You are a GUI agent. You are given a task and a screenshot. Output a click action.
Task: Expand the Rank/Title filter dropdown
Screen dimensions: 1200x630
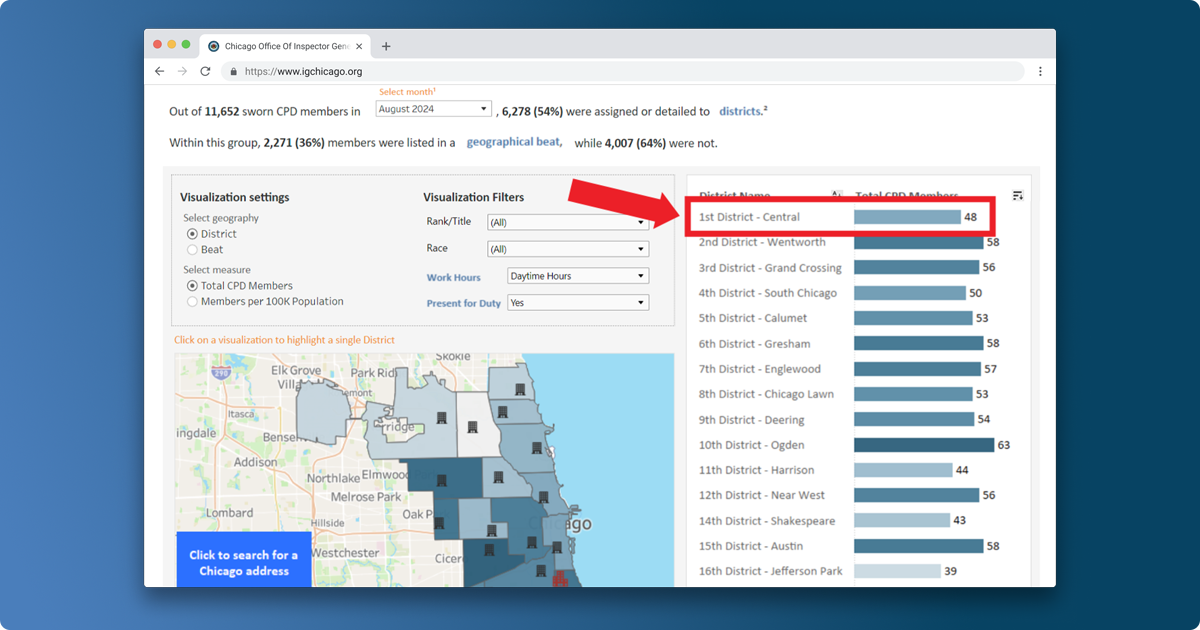pyautogui.click(x=567, y=222)
